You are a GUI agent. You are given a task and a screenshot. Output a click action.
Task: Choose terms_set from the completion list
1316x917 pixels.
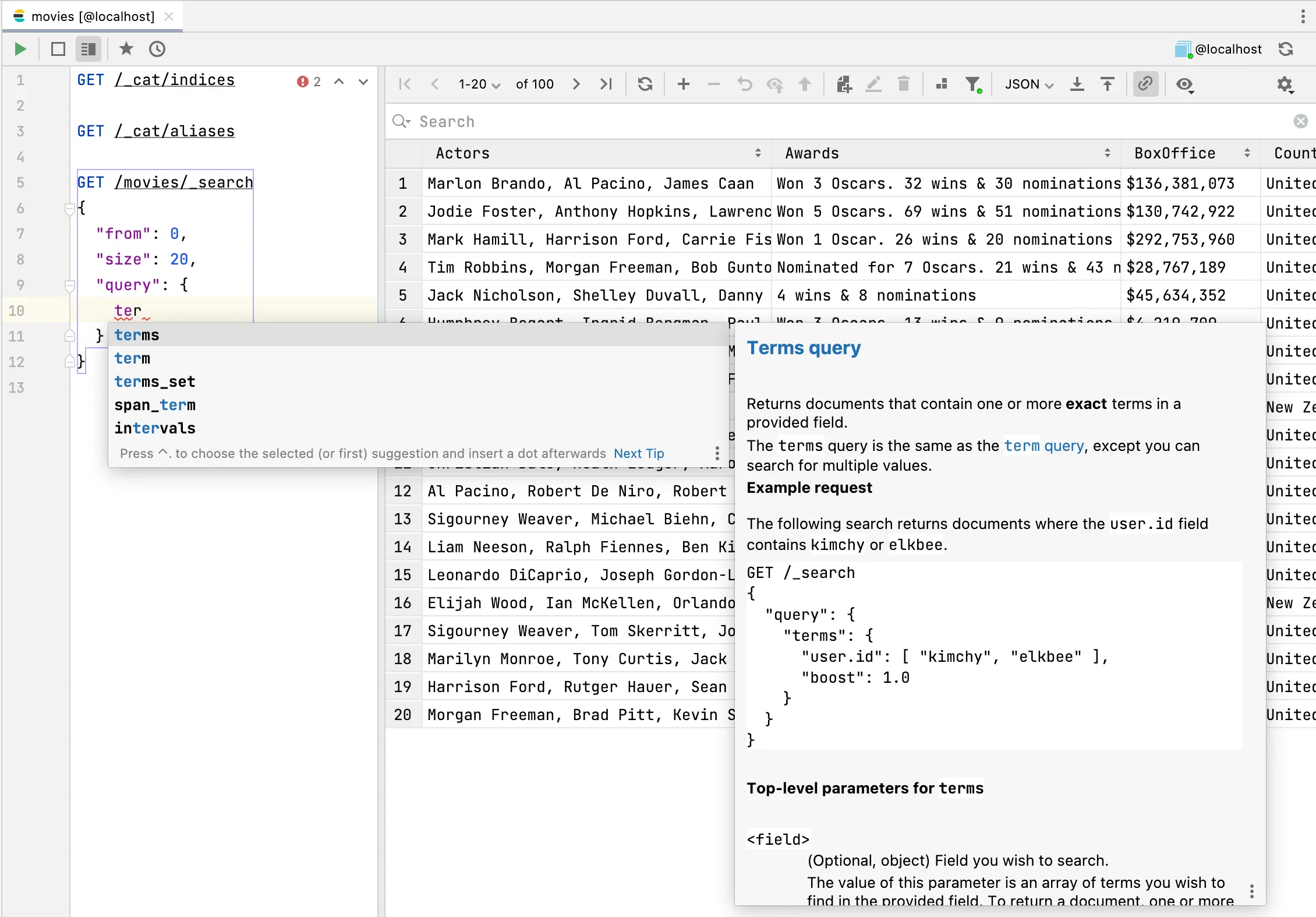click(154, 382)
